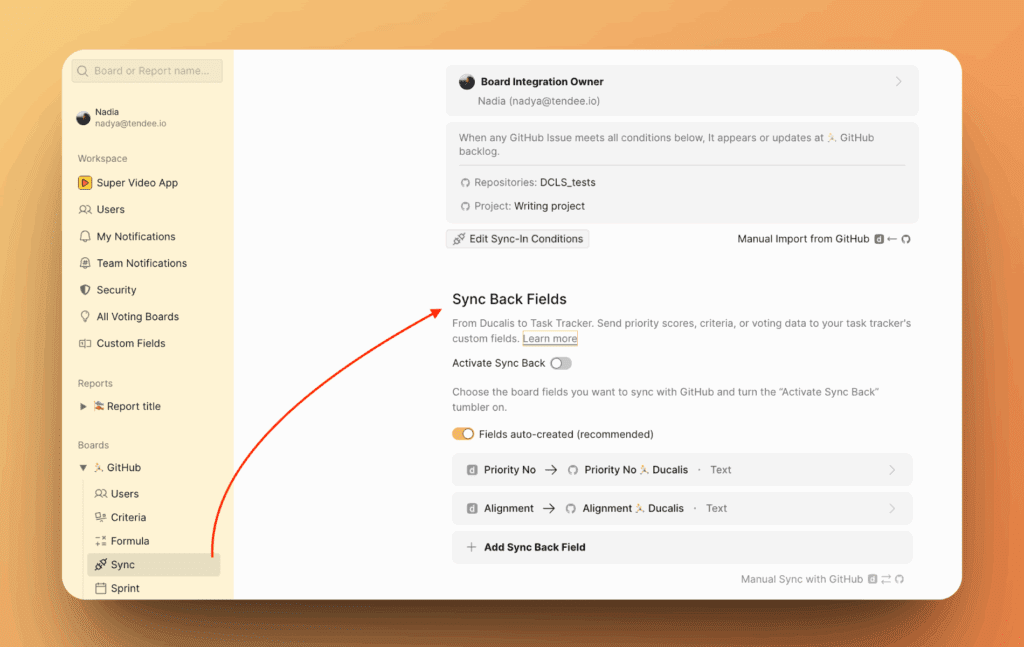Click the Formula icon under GitHub board
Viewport: 1024px width, 647px height.
coord(100,541)
